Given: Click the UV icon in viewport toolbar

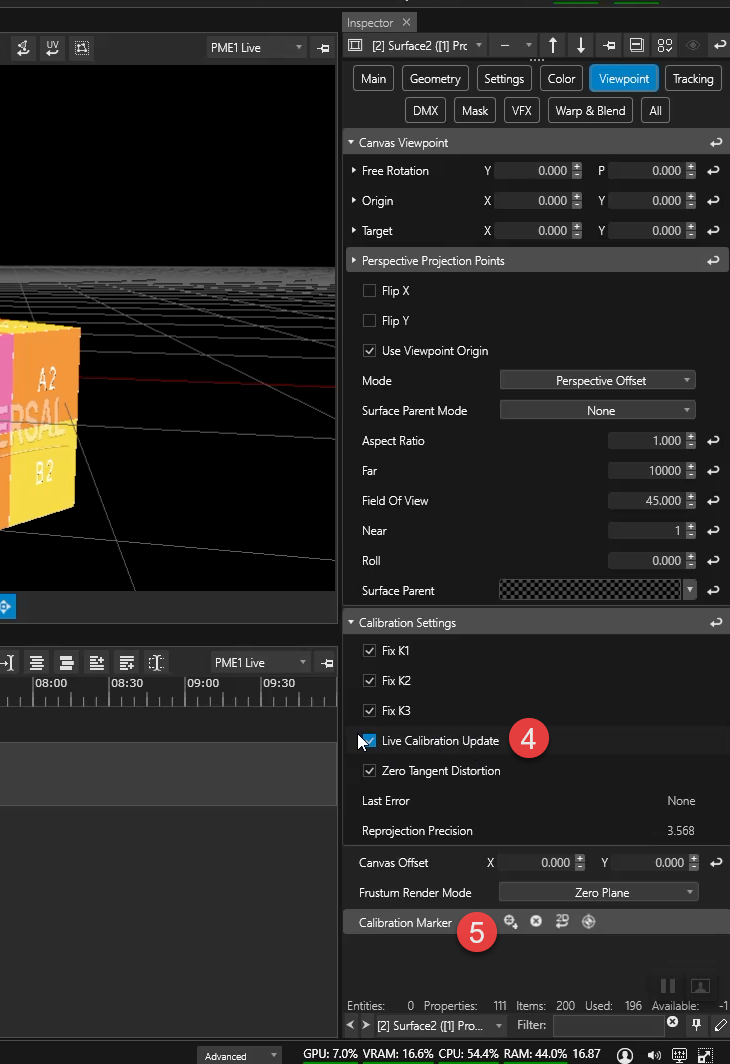Looking at the screenshot, I should tap(52, 47).
